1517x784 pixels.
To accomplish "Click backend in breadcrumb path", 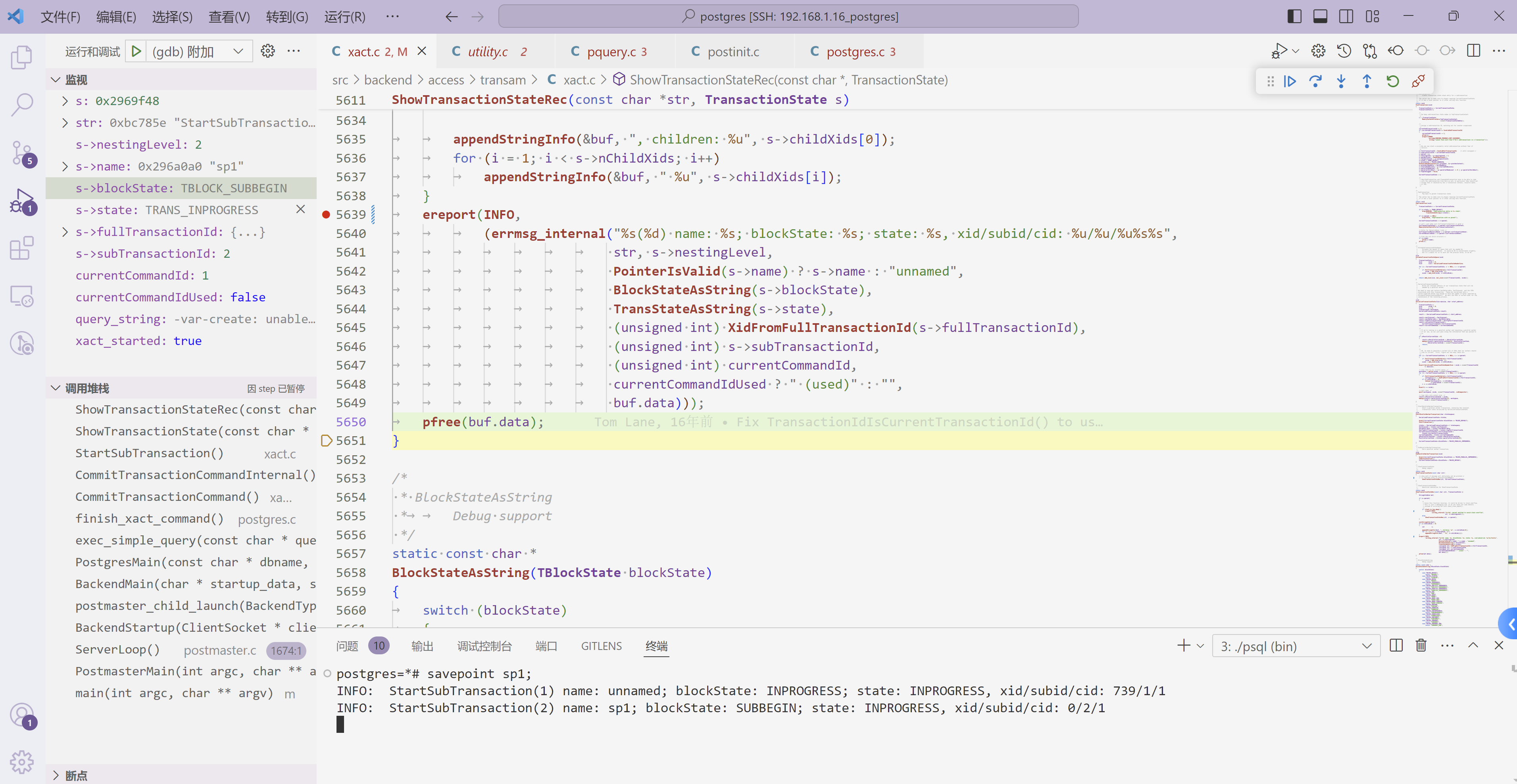I will pos(388,79).
